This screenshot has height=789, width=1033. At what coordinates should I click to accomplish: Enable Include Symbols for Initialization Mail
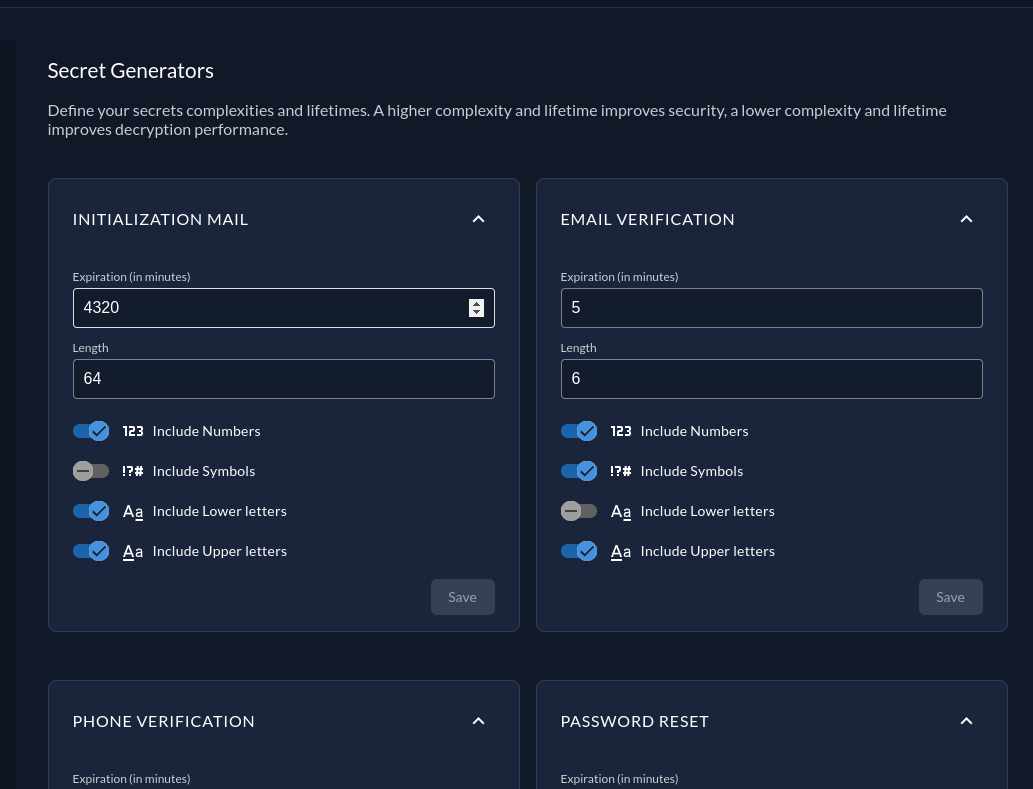point(91,471)
